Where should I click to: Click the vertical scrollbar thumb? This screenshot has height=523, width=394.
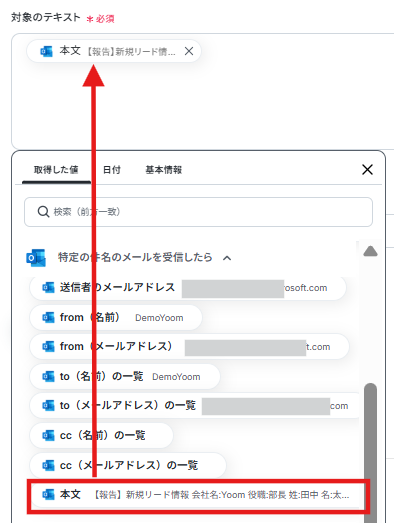[370, 453]
